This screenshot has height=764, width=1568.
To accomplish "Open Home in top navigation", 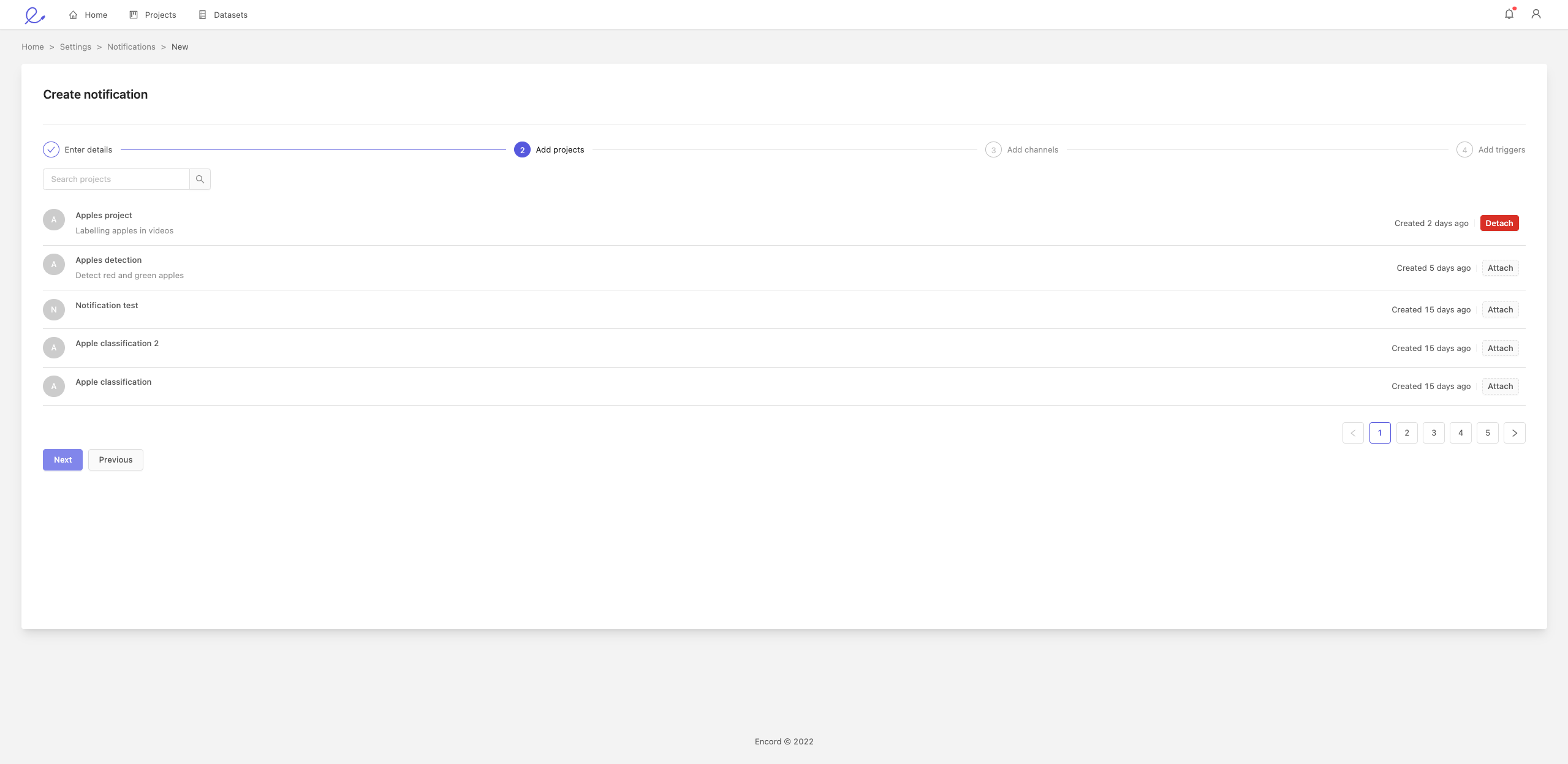I will [88, 15].
